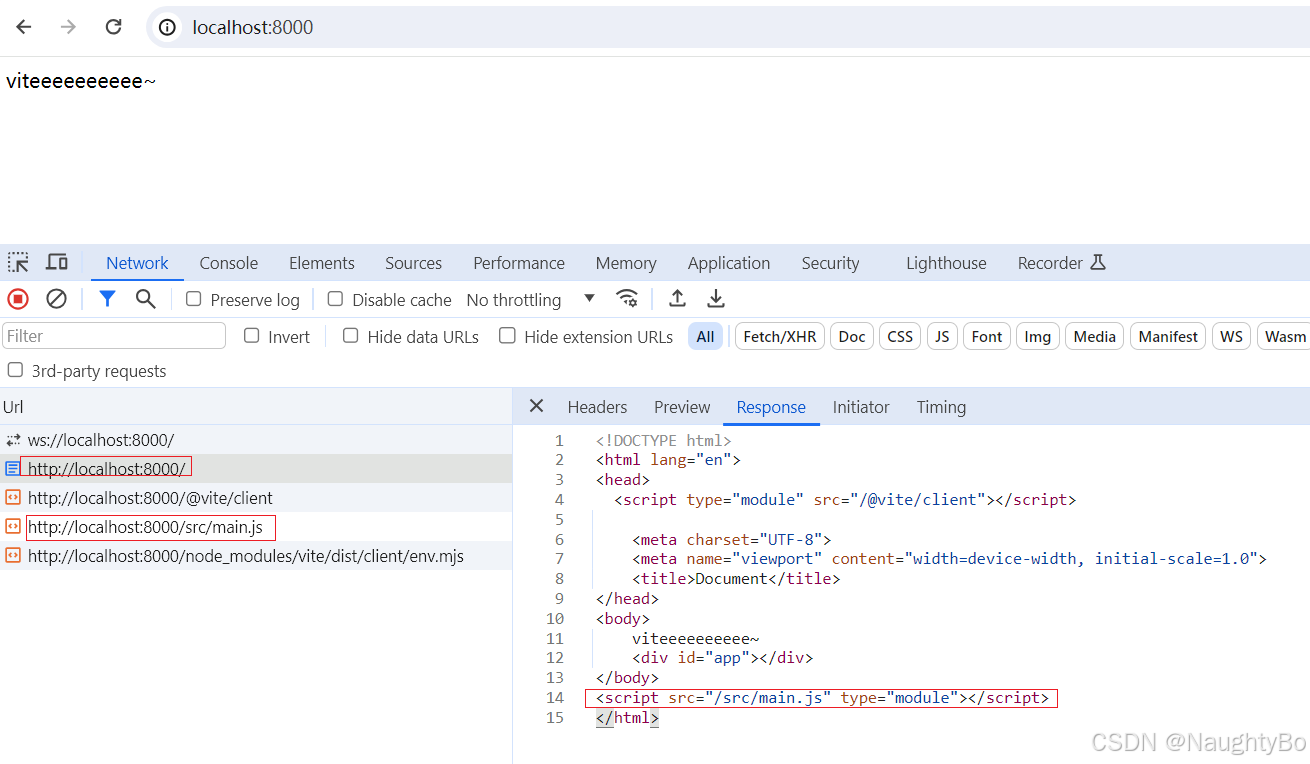This screenshot has width=1310, height=764.
Task: Open the Application tab
Action: pyautogui.click(x=729, y=263)
